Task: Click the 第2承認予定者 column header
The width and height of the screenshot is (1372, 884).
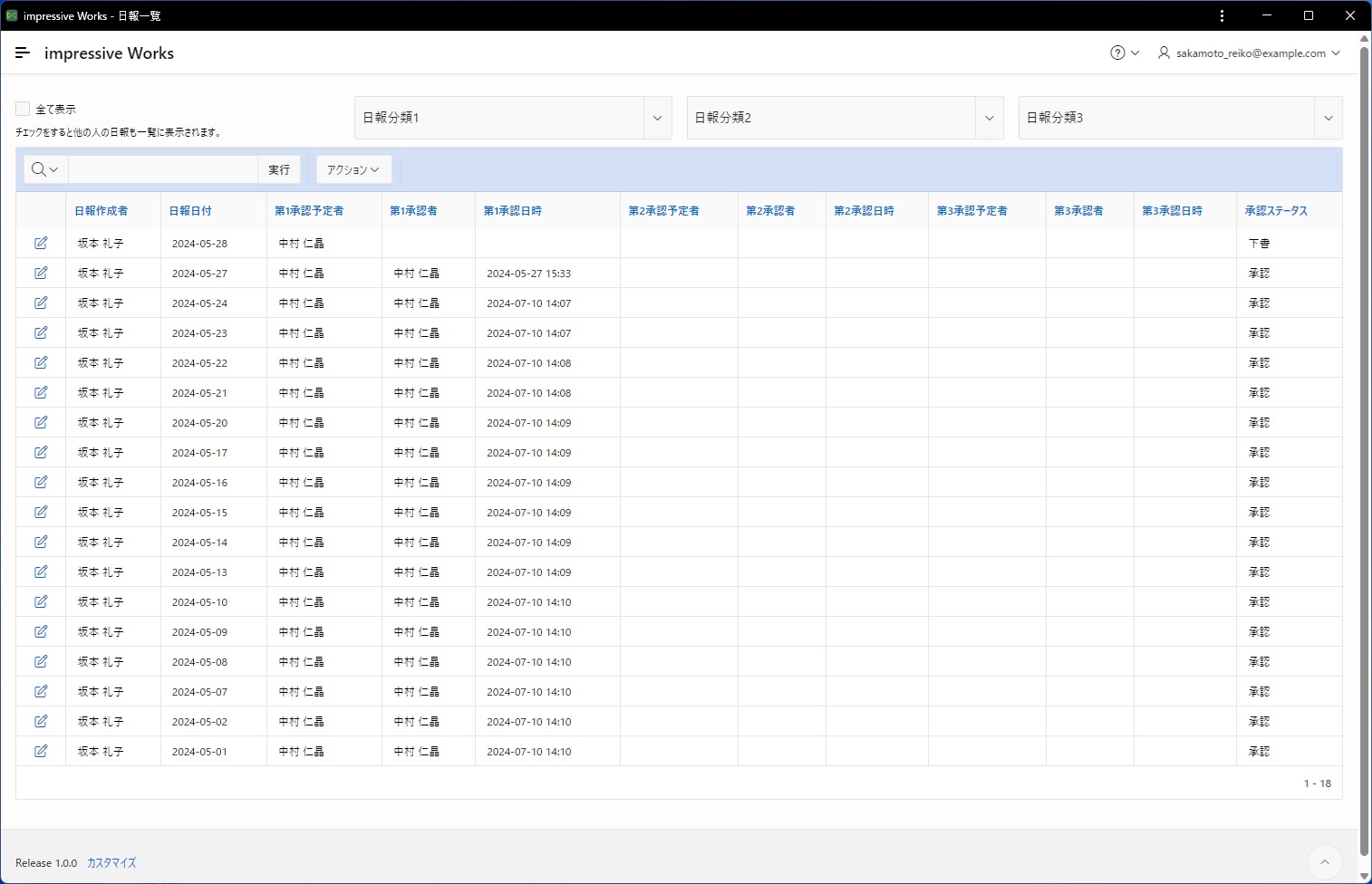Action: point(664,210)
